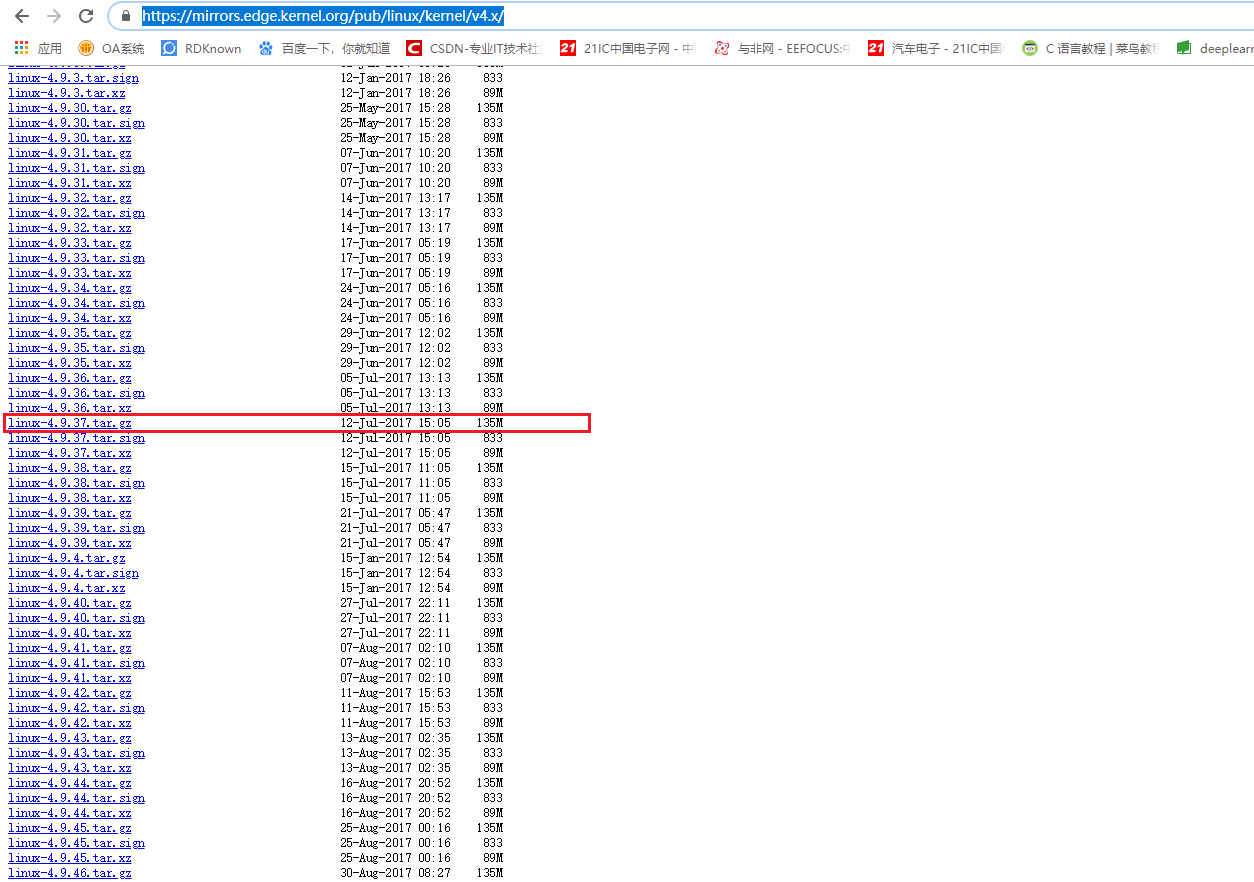Open the linux-4.9.32.tar.gz link
This screenshot has width=1254, height=882.
(x=69, y=198)
